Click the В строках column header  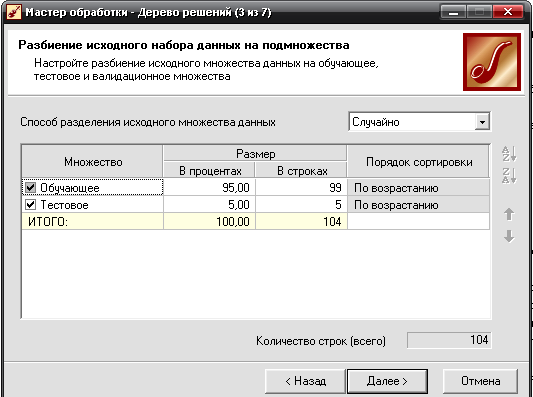[x=301, y=170]
